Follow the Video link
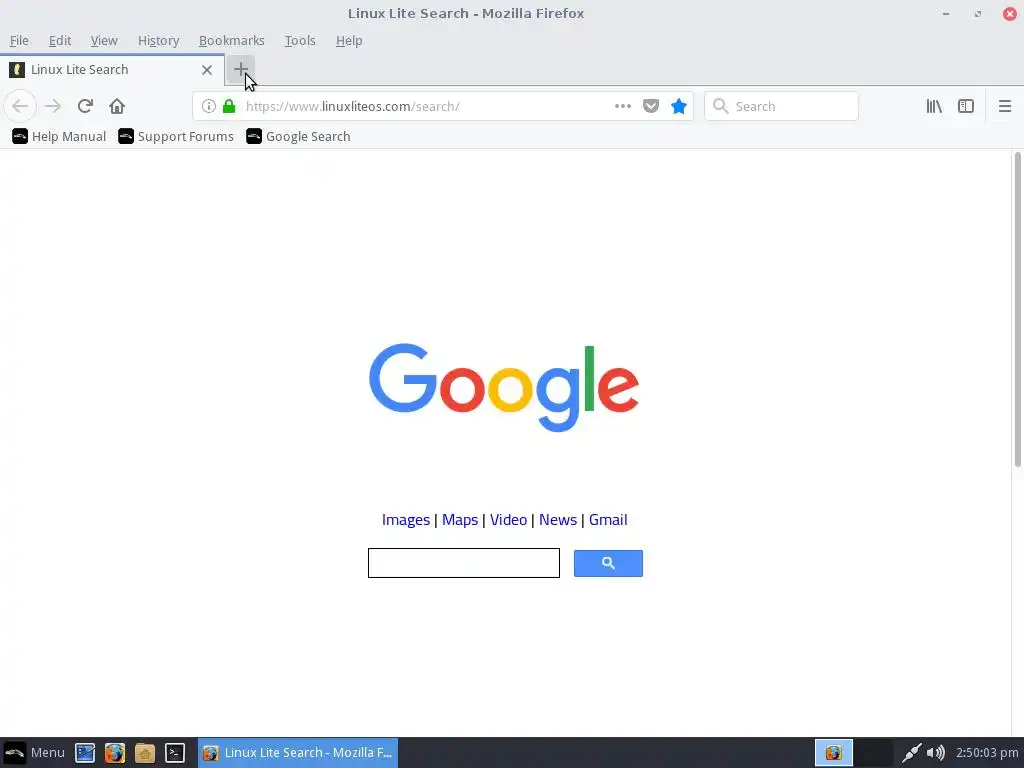The height and width of the screenshot is (768, 1024). pyautogui.click(x=508, y=519)
